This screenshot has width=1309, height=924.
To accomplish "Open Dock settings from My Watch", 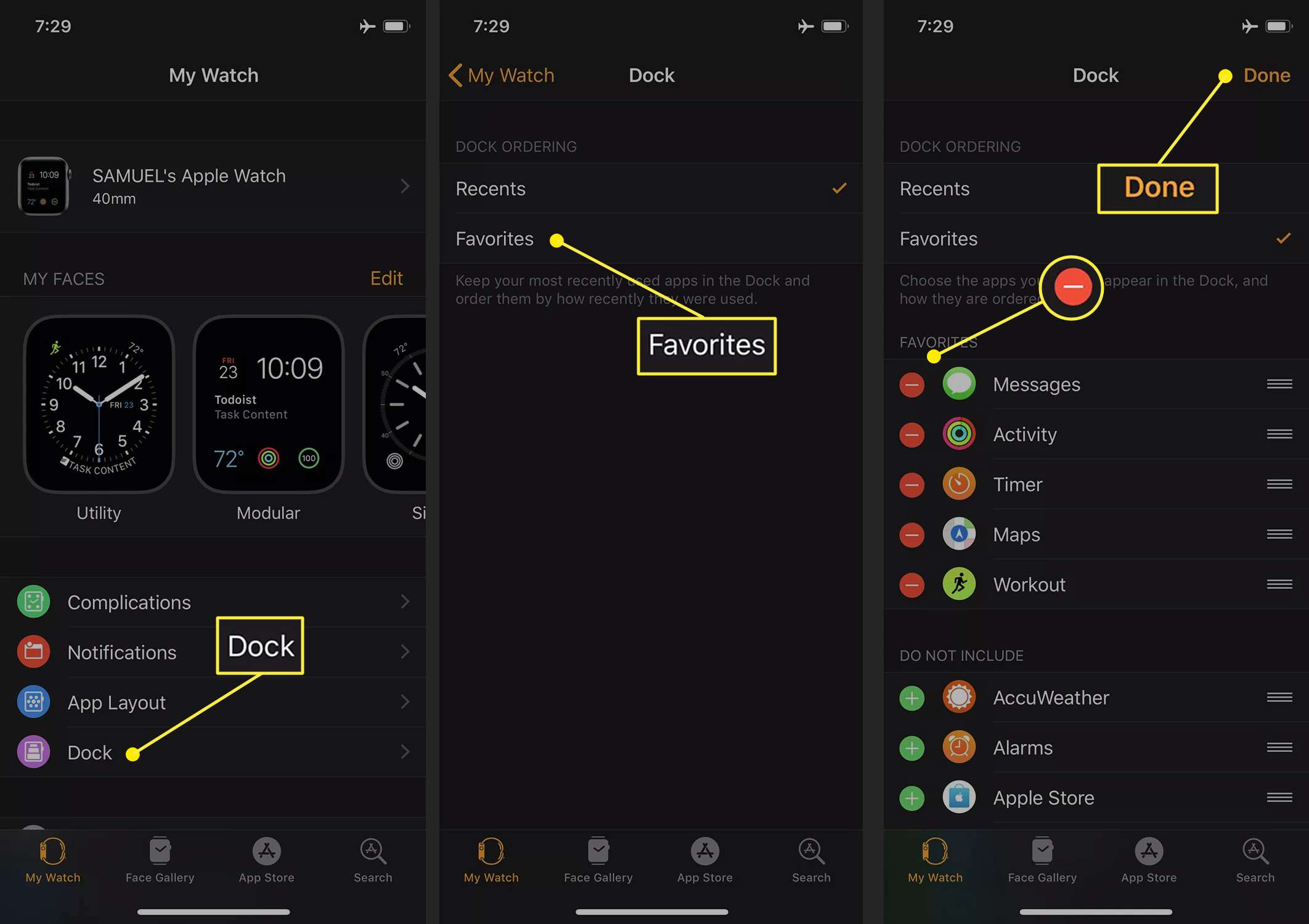I will 89,751.
